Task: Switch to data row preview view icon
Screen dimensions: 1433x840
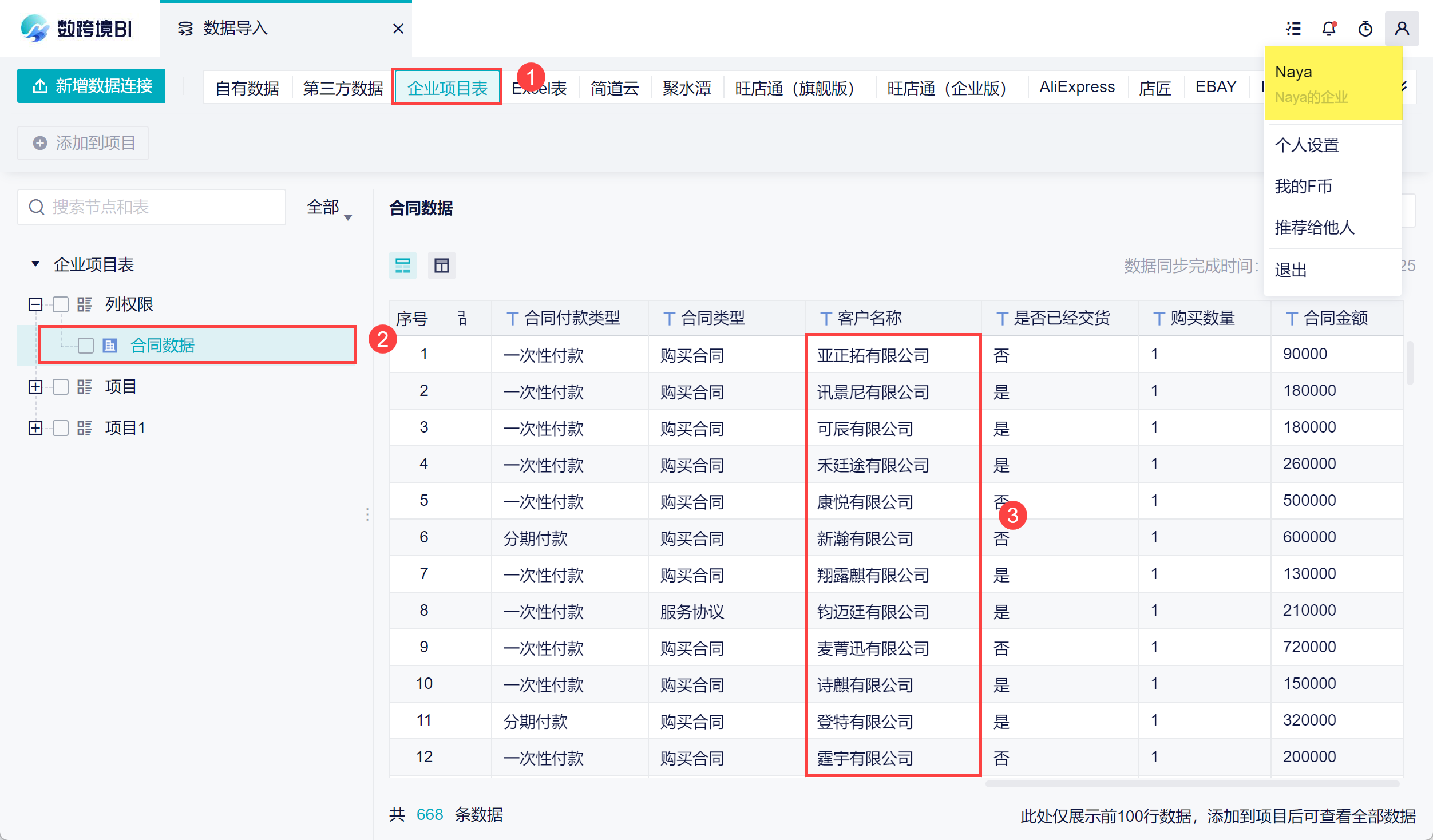Action: tap(403, 266)
